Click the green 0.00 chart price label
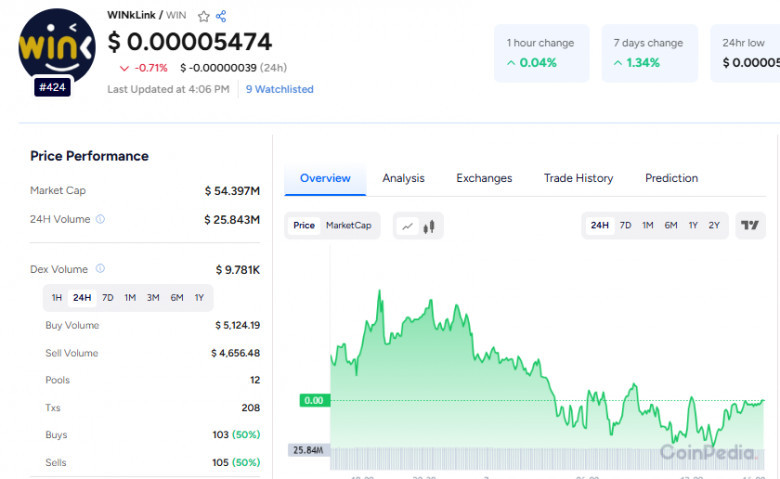 (x=314, y=400)
